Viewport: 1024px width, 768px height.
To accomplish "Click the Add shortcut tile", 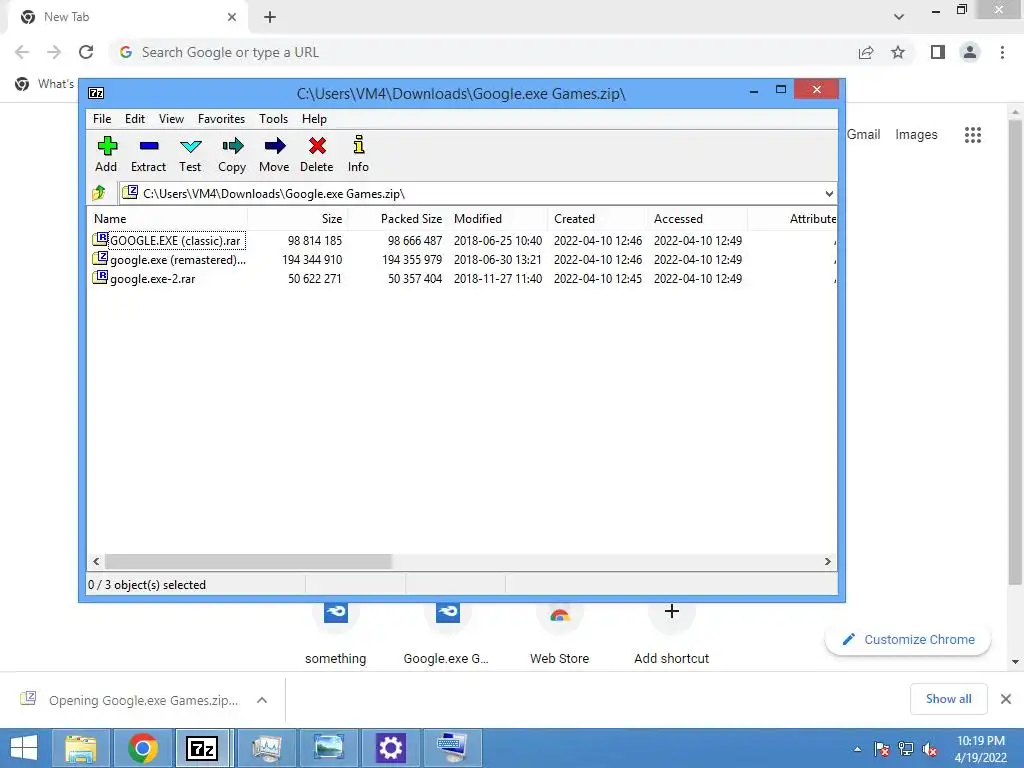I will tap(671, 633).
